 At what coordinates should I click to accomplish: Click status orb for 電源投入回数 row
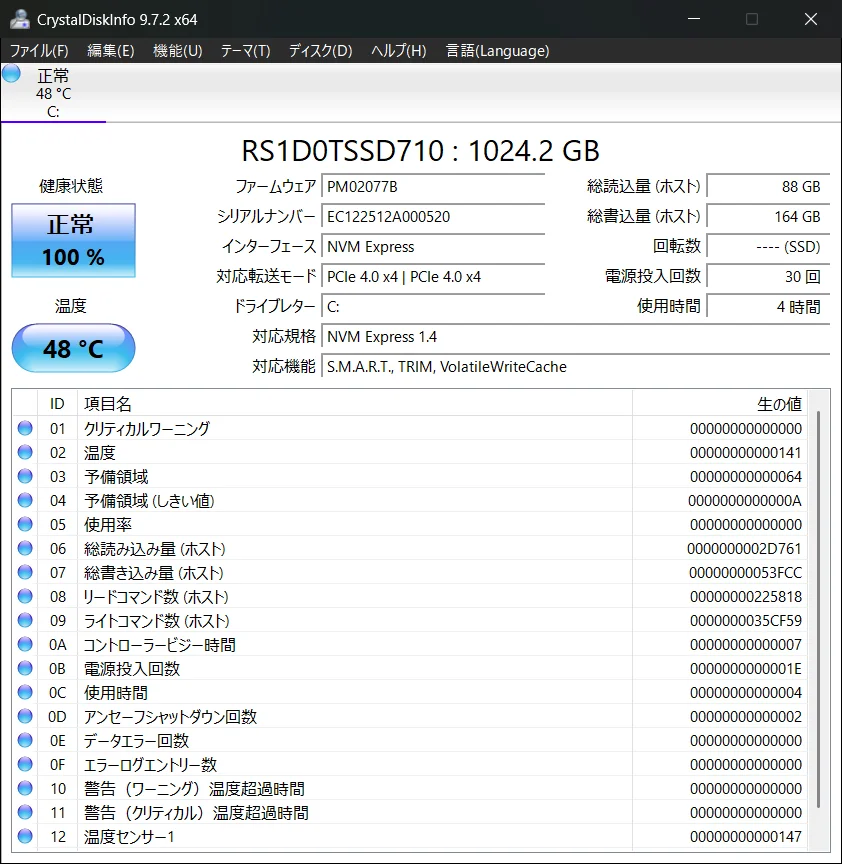[x=25, y=668]
